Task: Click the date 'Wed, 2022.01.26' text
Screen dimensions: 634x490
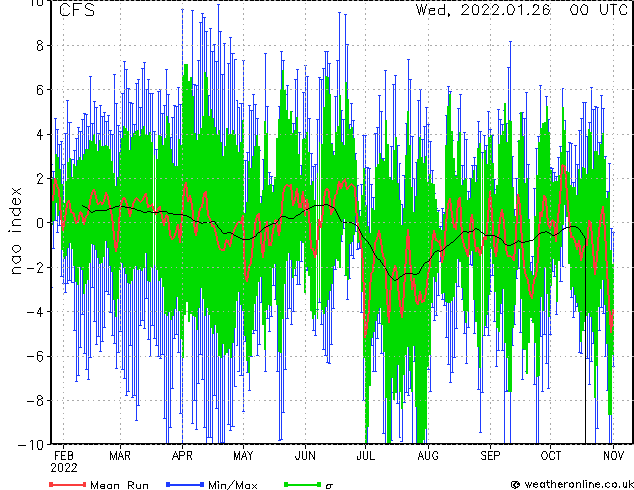Action: point(483,10)
